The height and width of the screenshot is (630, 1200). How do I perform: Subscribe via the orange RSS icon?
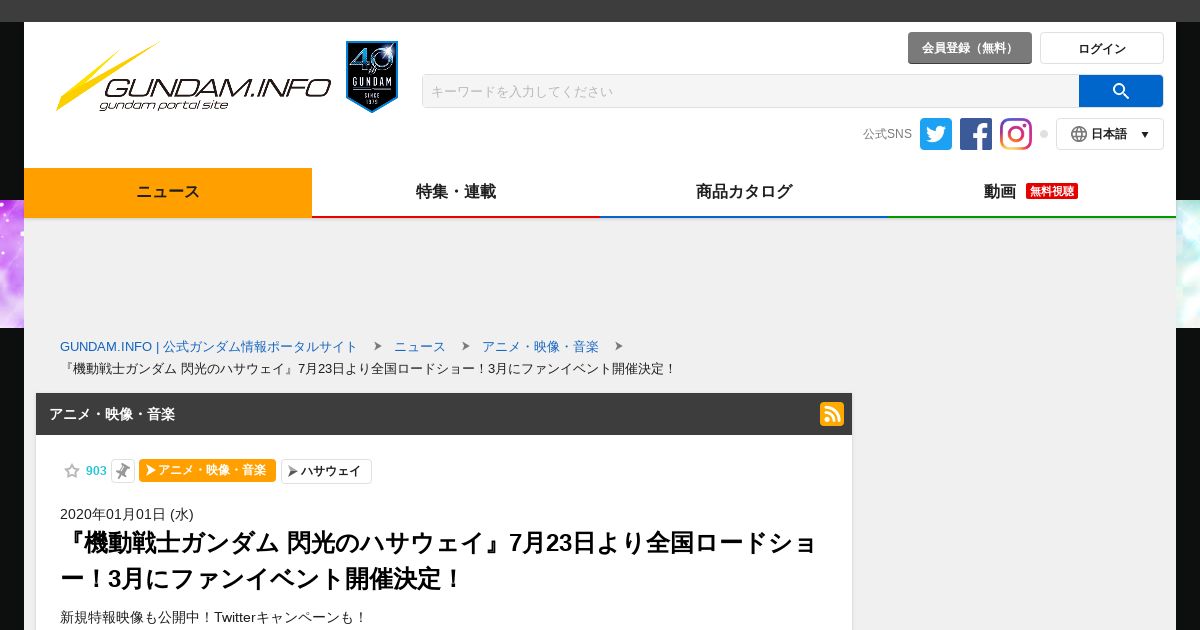832,414
